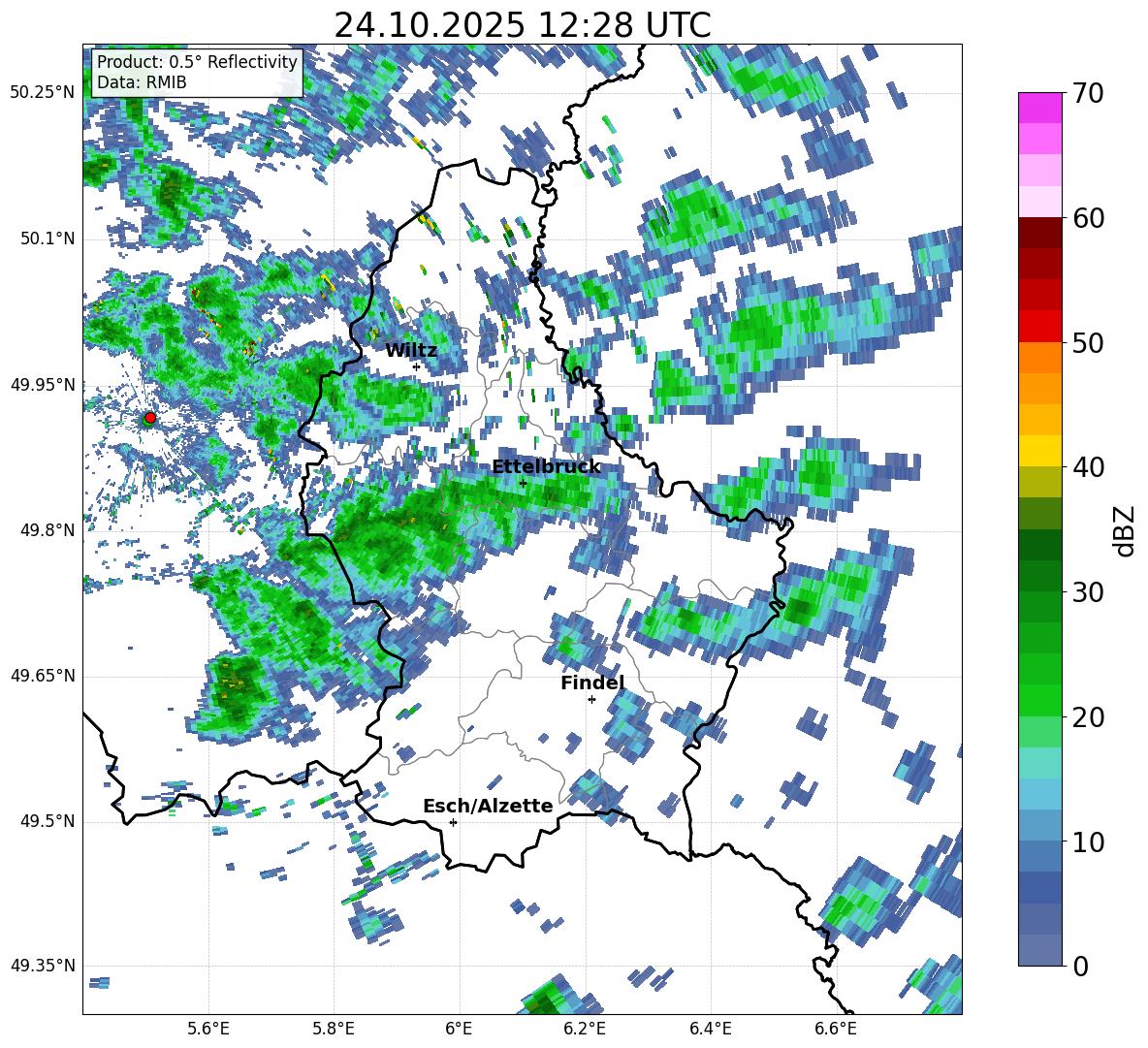Click the 10 value on colorbar
Viewport: 1148px width, 1048px height.
click(x=1087, y=842)
